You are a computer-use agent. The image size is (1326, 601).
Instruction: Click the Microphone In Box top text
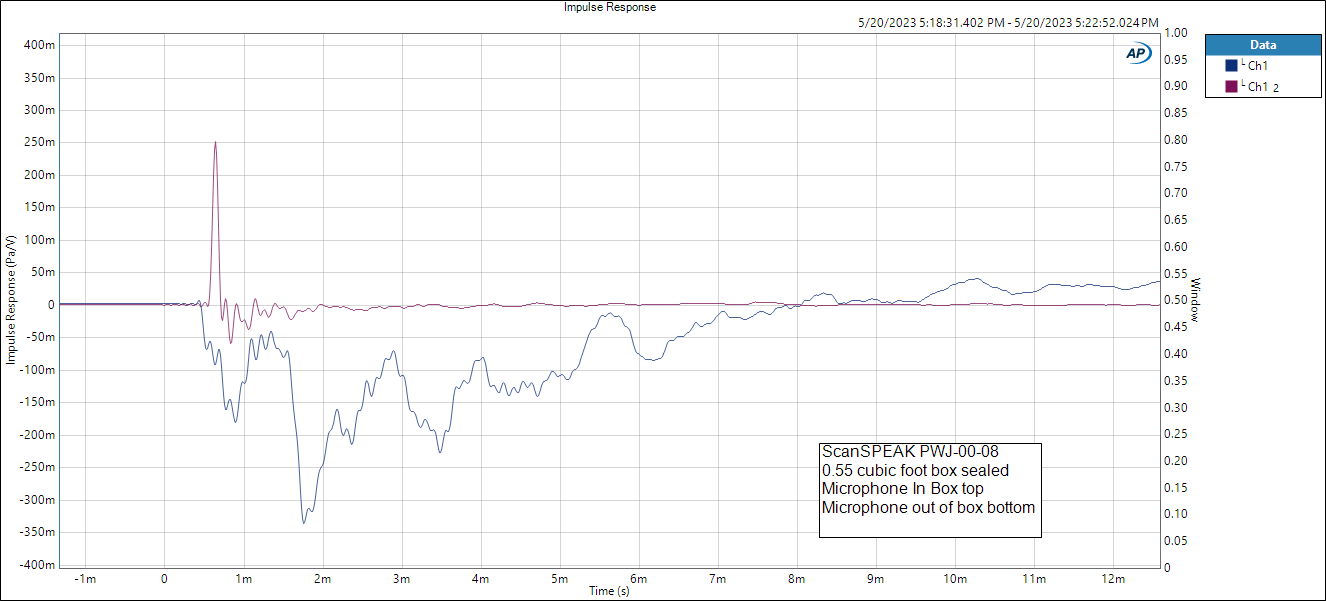tap(903, 489)
